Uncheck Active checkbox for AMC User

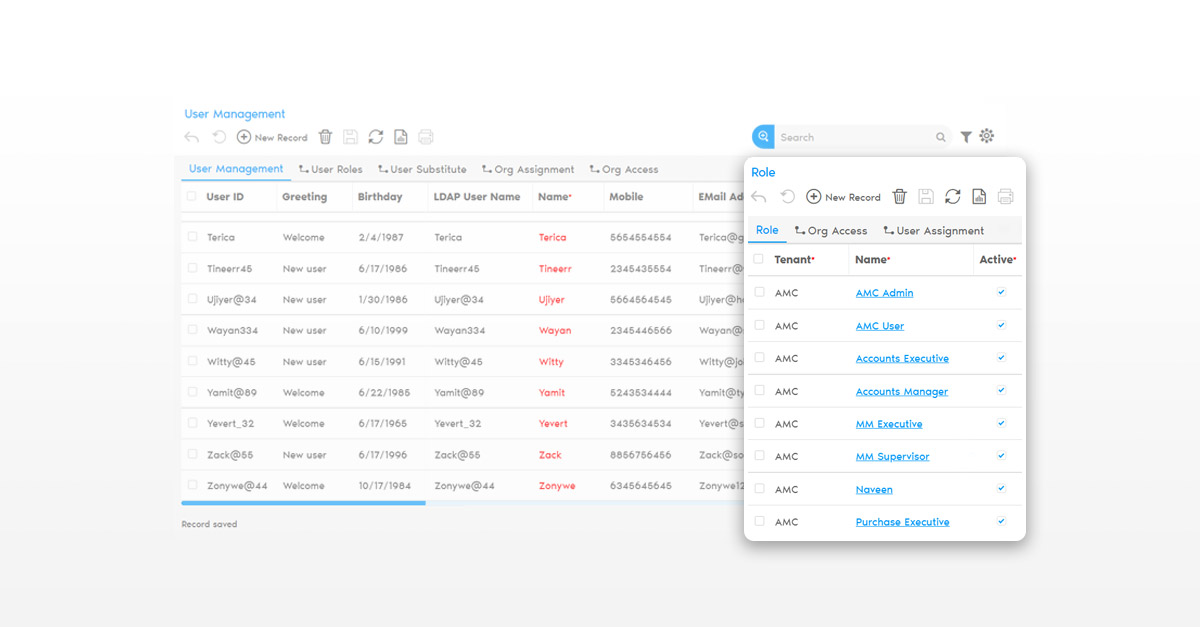(1001, 325)
